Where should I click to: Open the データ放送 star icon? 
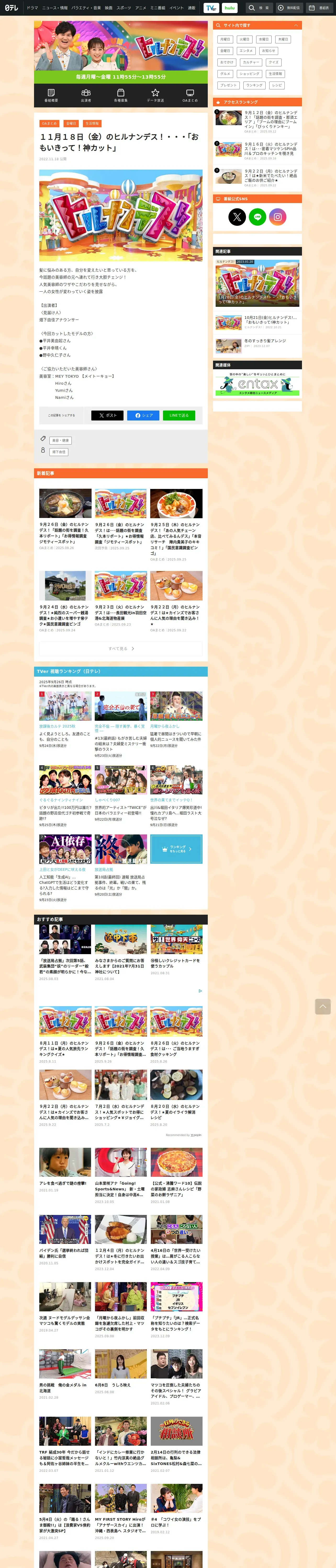coord(155,96)
